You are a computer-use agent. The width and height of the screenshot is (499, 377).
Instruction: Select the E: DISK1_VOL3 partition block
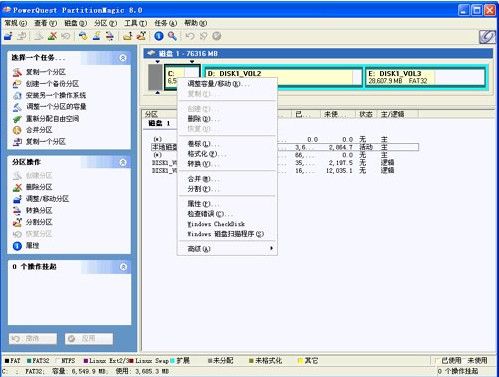pos(425,77)
